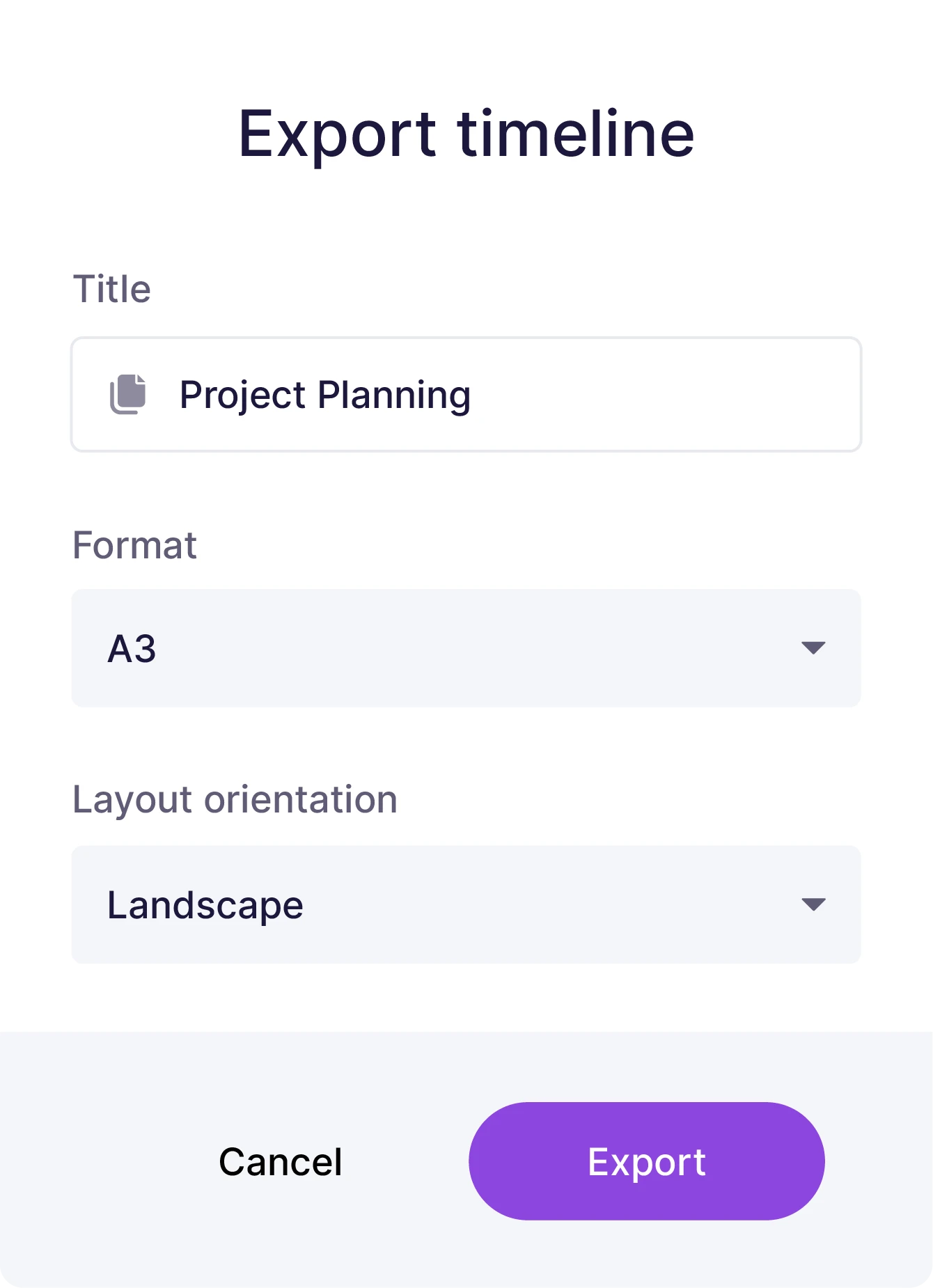Click the Format section label
Image resolution: width=933 pixels, height=1288 pixels.
134,546
